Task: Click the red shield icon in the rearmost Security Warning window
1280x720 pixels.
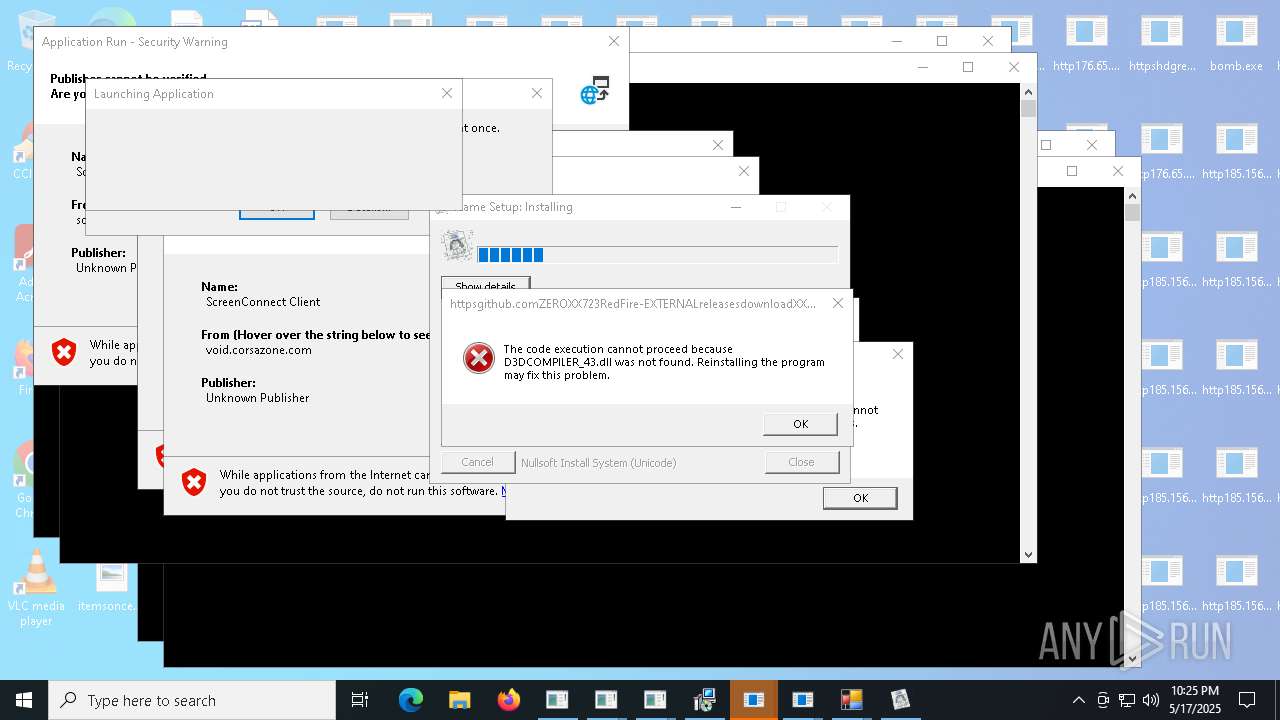Action: 64,352
